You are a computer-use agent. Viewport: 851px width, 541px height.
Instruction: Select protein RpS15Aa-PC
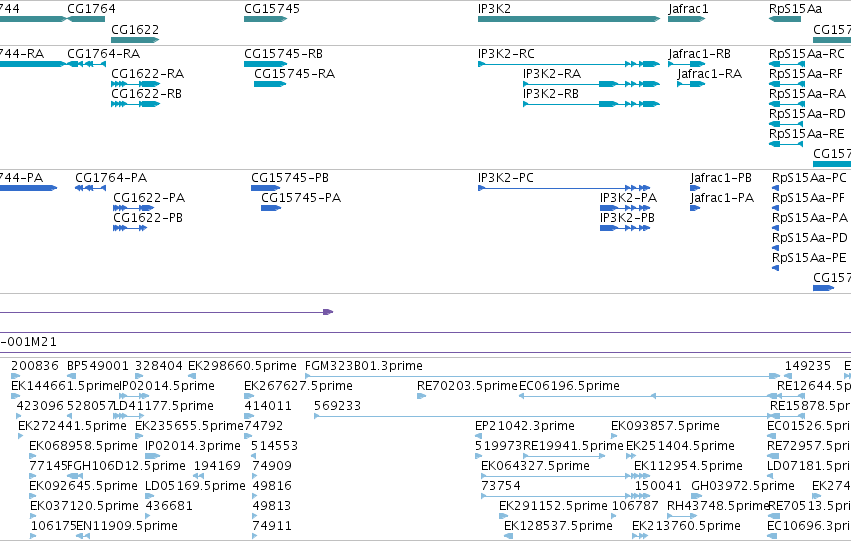[x=776, y=188]
